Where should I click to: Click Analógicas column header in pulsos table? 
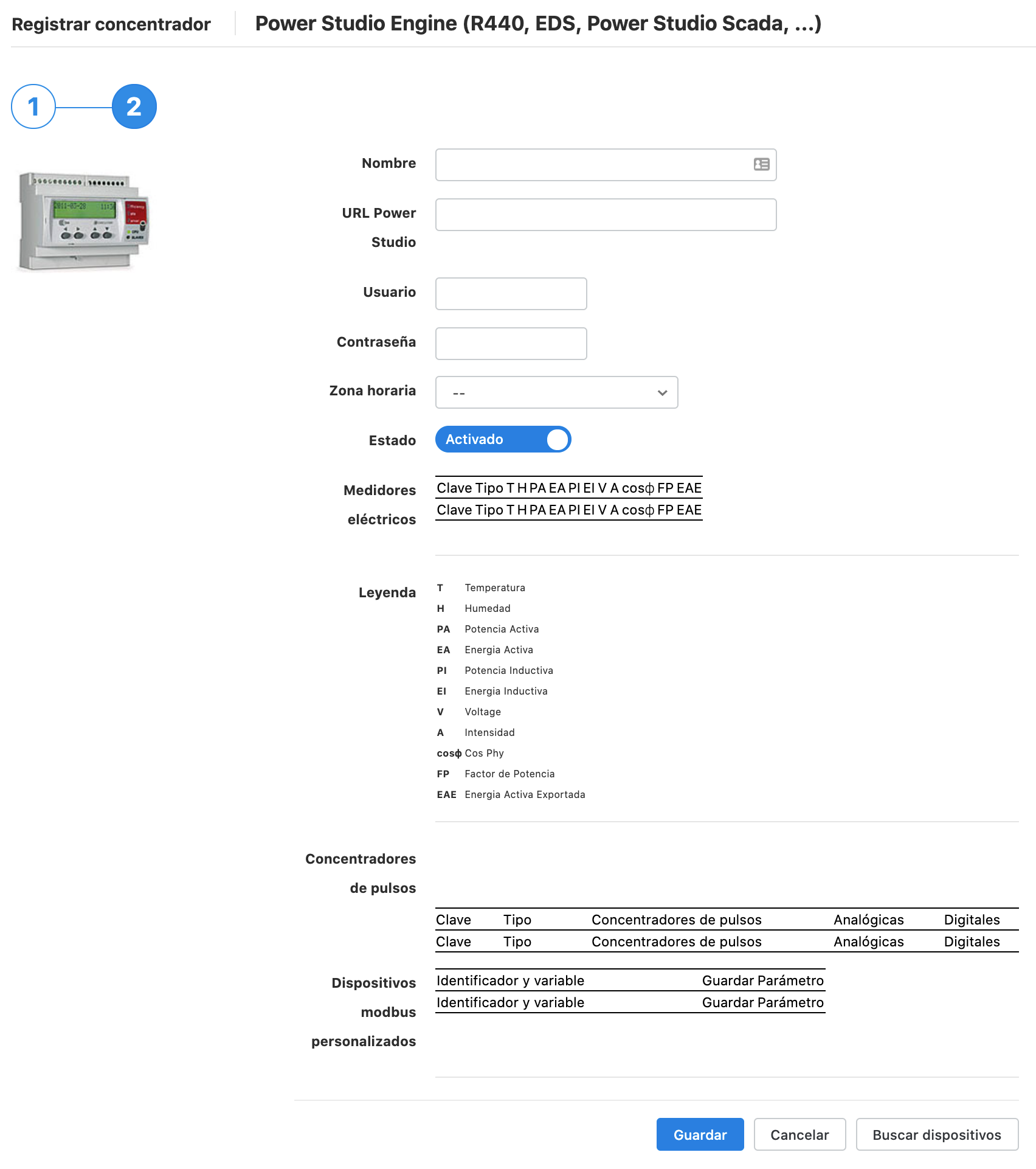(868, 920)
